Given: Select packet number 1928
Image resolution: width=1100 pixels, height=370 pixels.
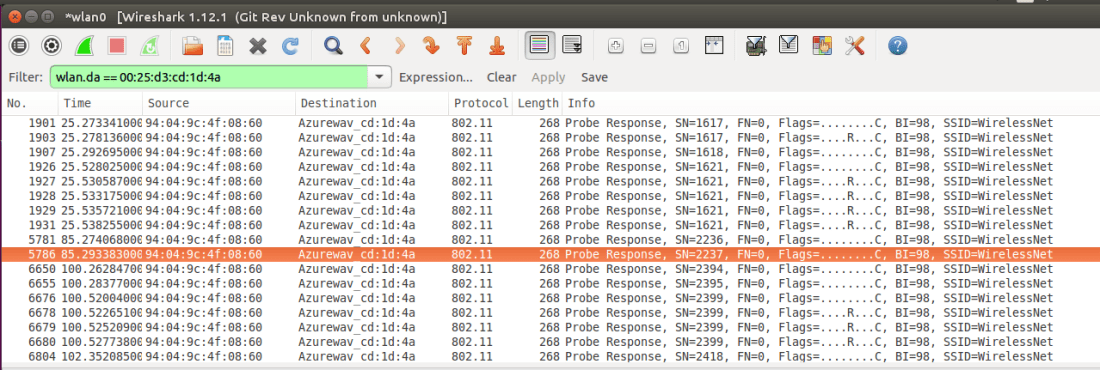Looking at the screenshot, I should tap(550, 196).
